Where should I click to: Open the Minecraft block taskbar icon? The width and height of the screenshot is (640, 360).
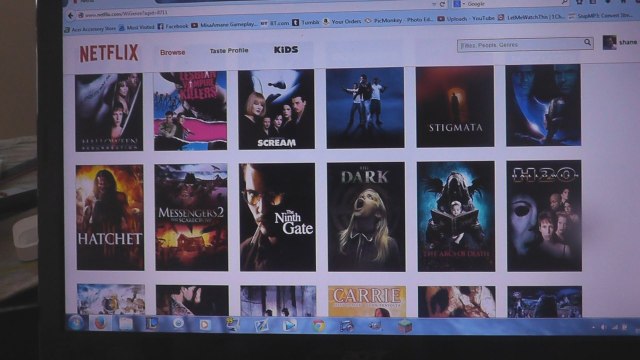coord(404,326)
